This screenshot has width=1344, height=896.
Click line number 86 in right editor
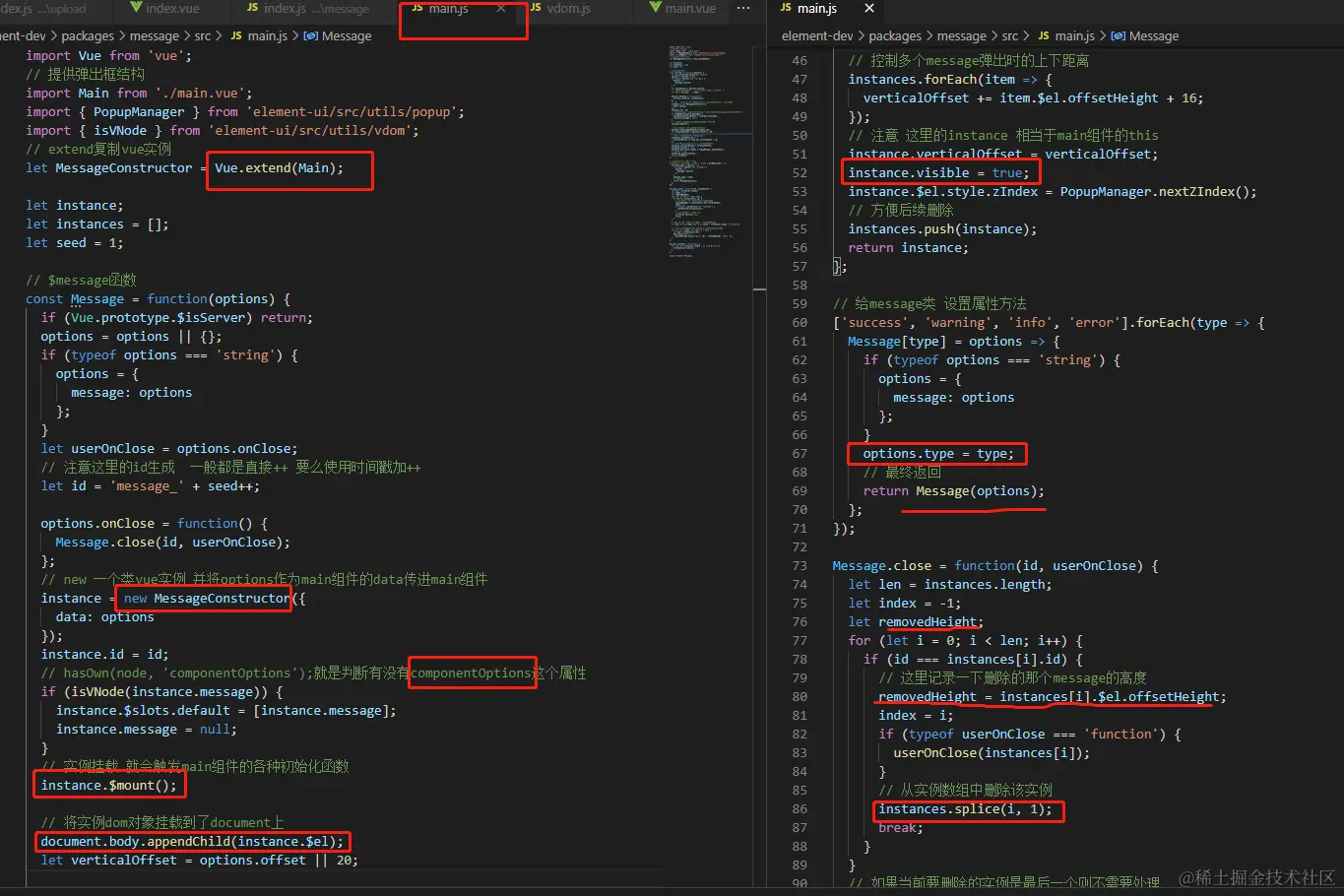tap(799, 808)
